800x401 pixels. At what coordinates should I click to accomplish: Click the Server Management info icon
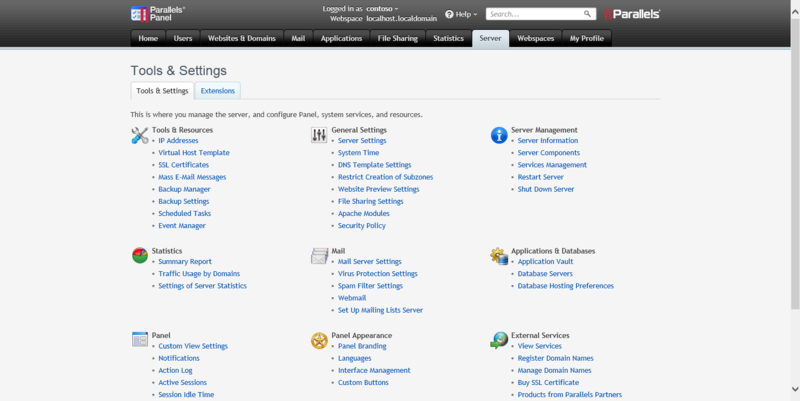coord(499,135)
